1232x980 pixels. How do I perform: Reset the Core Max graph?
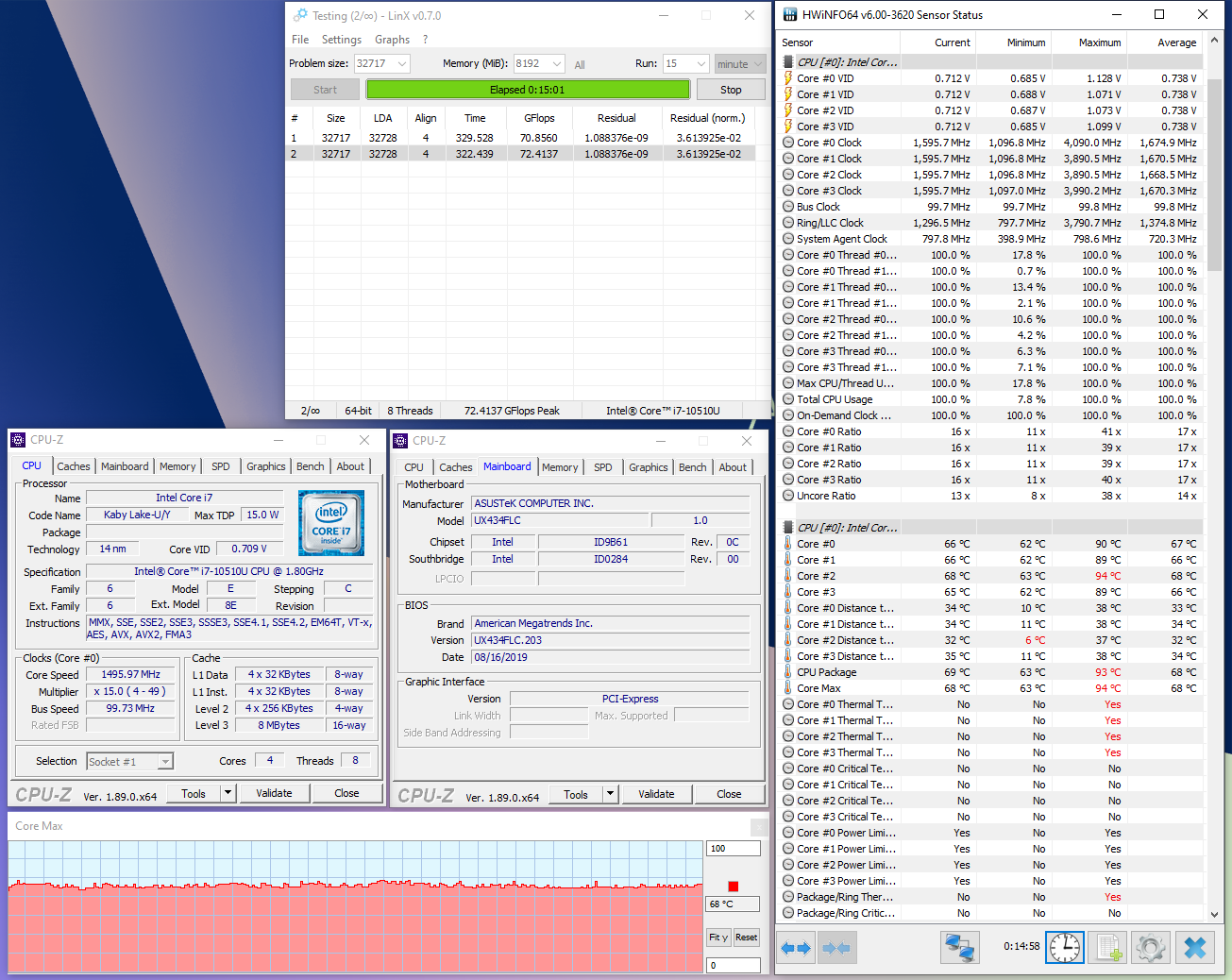[746, 938]
